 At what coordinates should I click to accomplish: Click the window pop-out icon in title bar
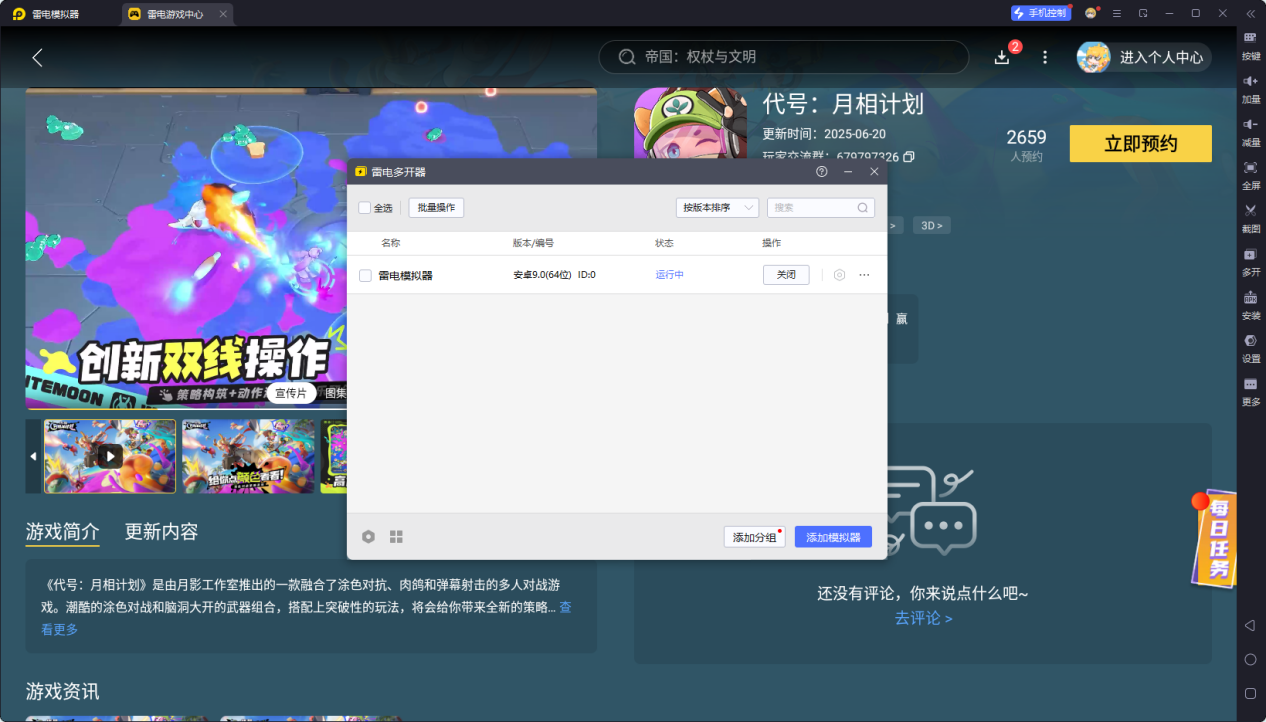tap(1143, 13)
